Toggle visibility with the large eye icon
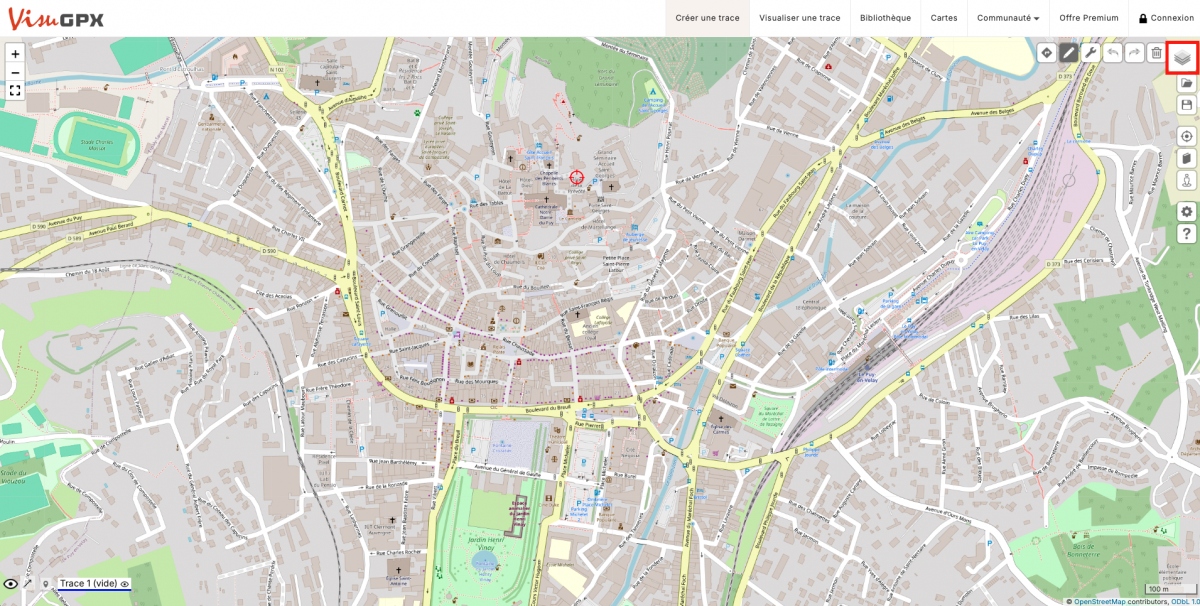Viewport: 1200px width, 606px height. click(x=11, y=584)
